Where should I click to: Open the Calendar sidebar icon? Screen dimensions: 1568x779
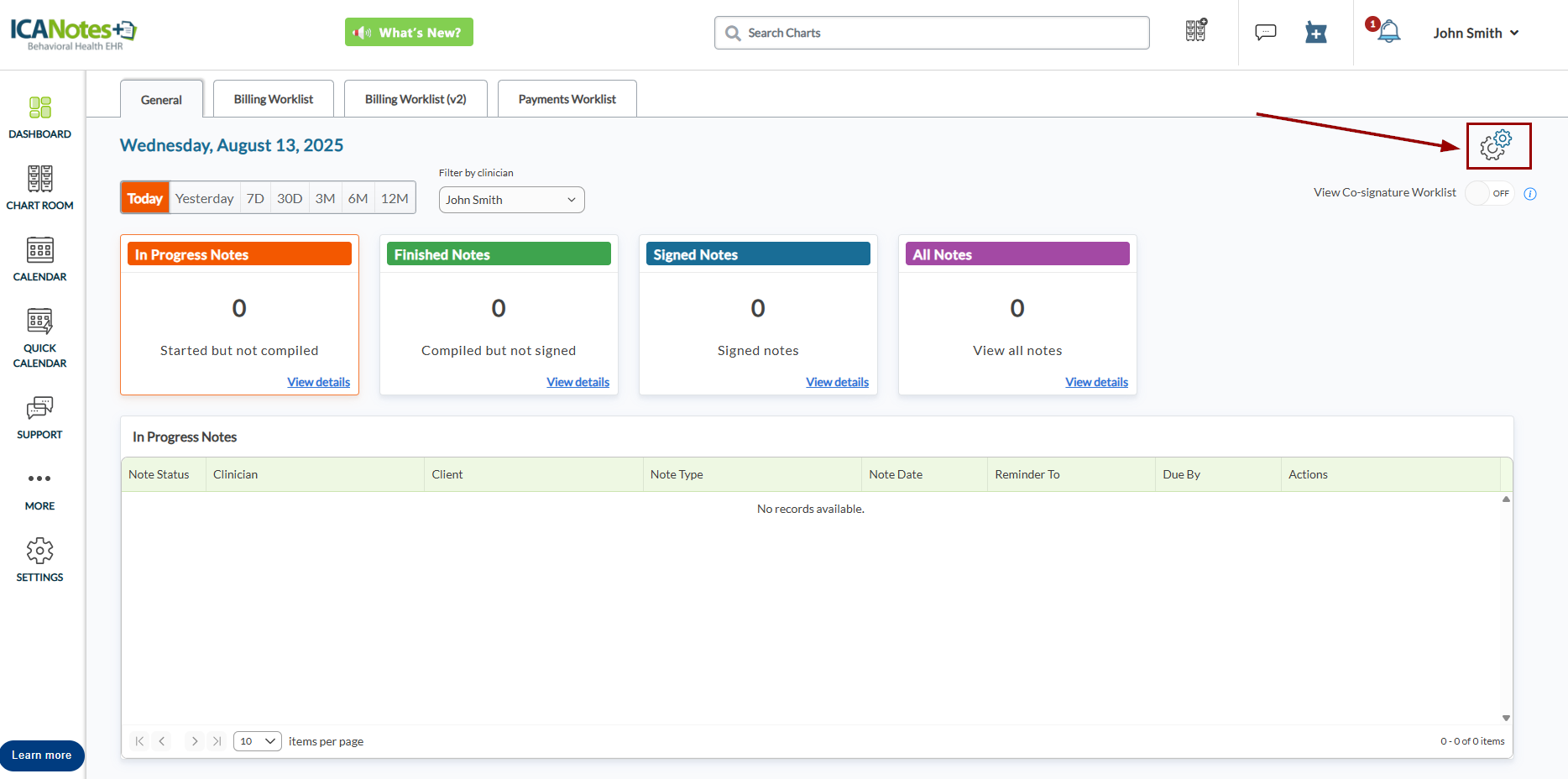click(39, 259)
